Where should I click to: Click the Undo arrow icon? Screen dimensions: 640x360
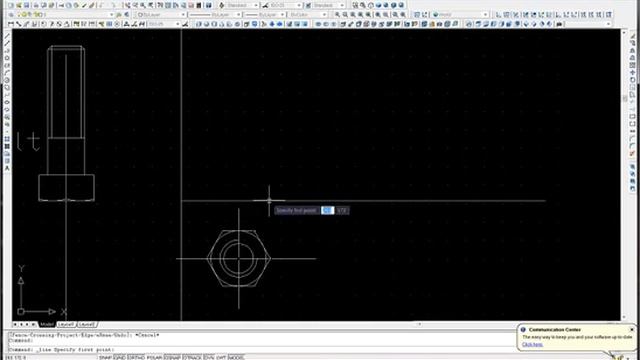(100, 5)
